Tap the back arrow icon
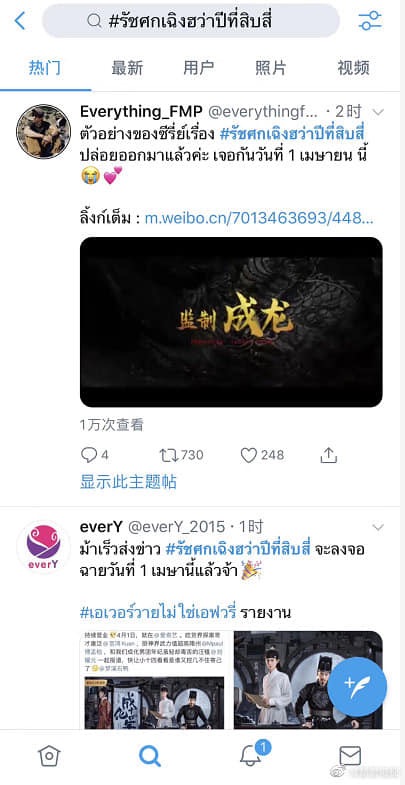 [20, 21]
